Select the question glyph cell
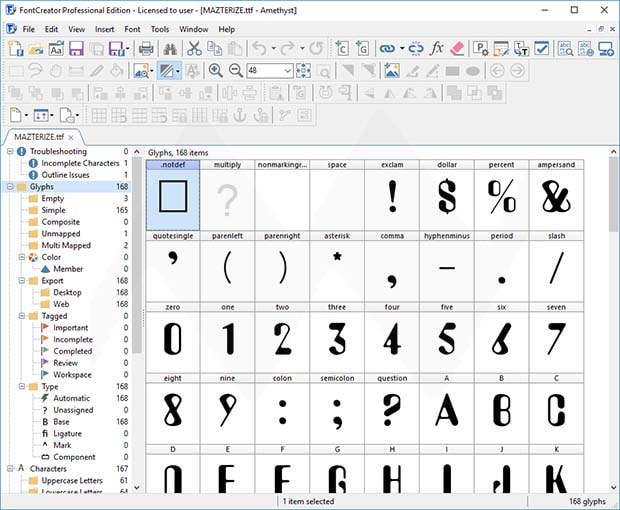The height and width of the screenshot is (510, 620). click(x=392, y=409)
